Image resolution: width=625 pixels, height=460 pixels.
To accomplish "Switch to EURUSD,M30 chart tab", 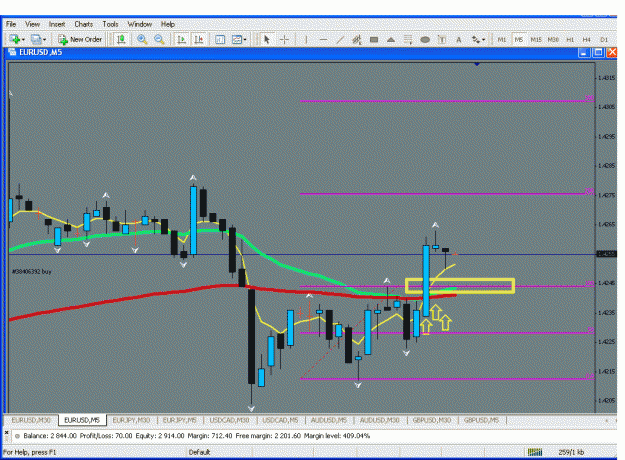I will click(x=31, y=420).
